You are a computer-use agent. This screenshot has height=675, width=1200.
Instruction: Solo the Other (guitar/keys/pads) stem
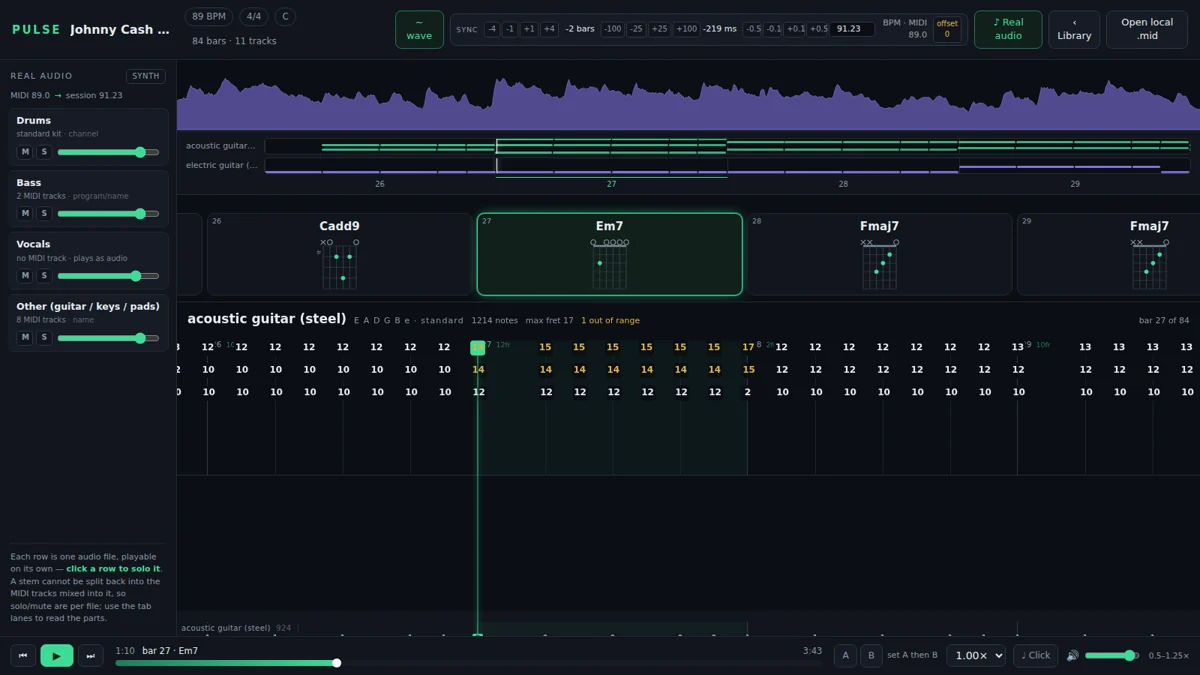[44, 338]
